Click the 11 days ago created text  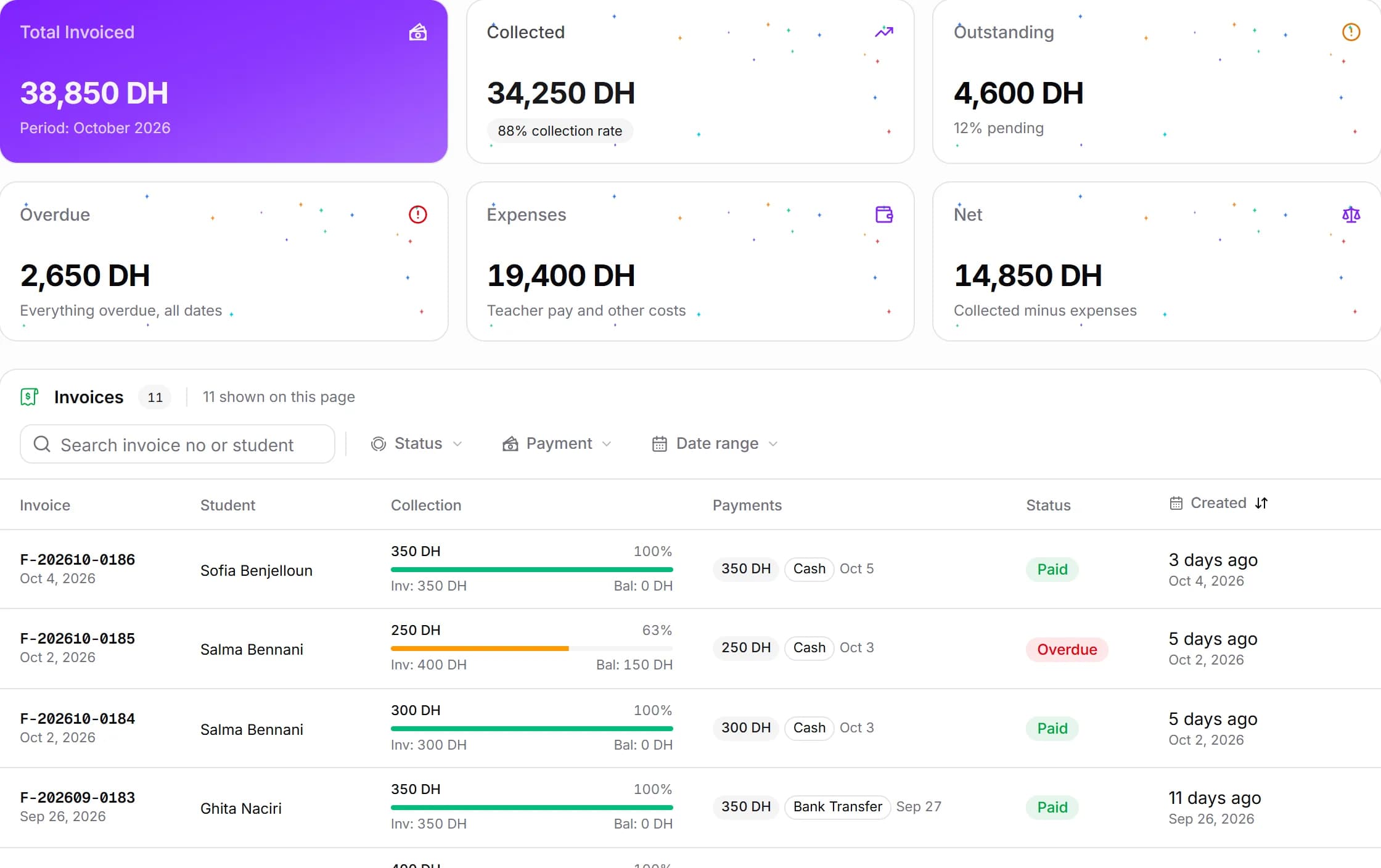pos(1215,798)
